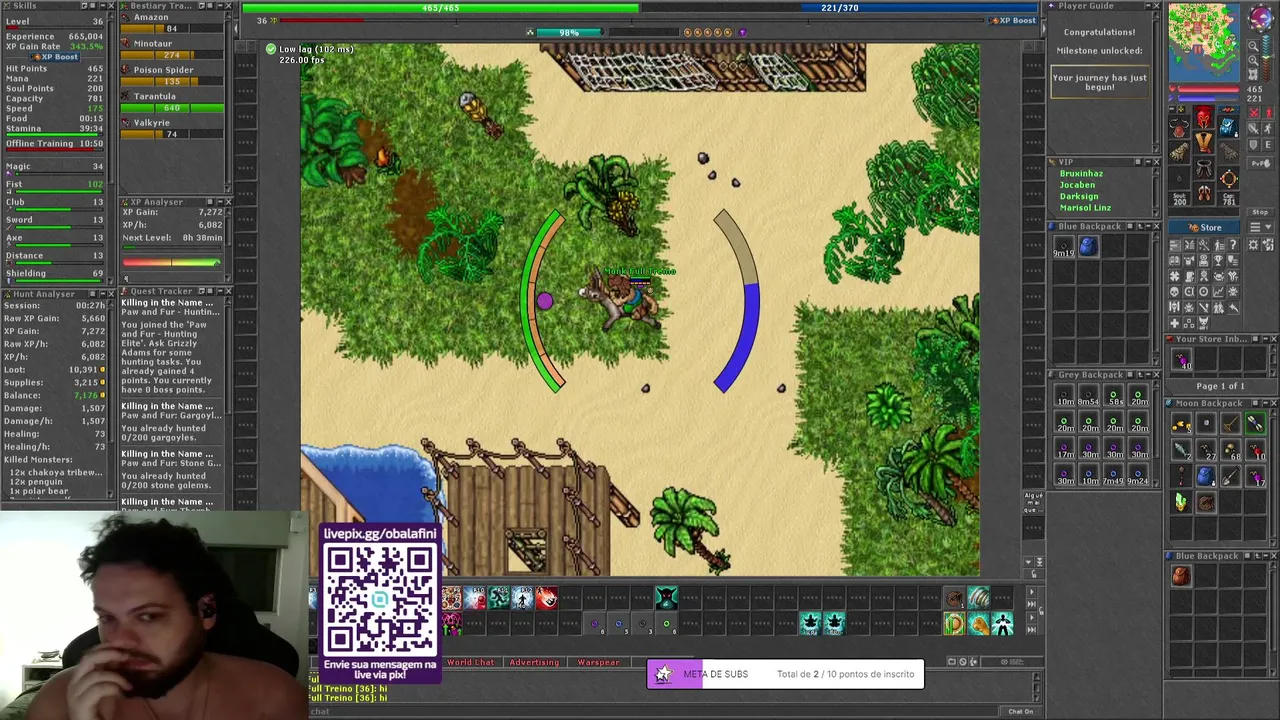Toggle expert mode E button

pos(1269,144)
